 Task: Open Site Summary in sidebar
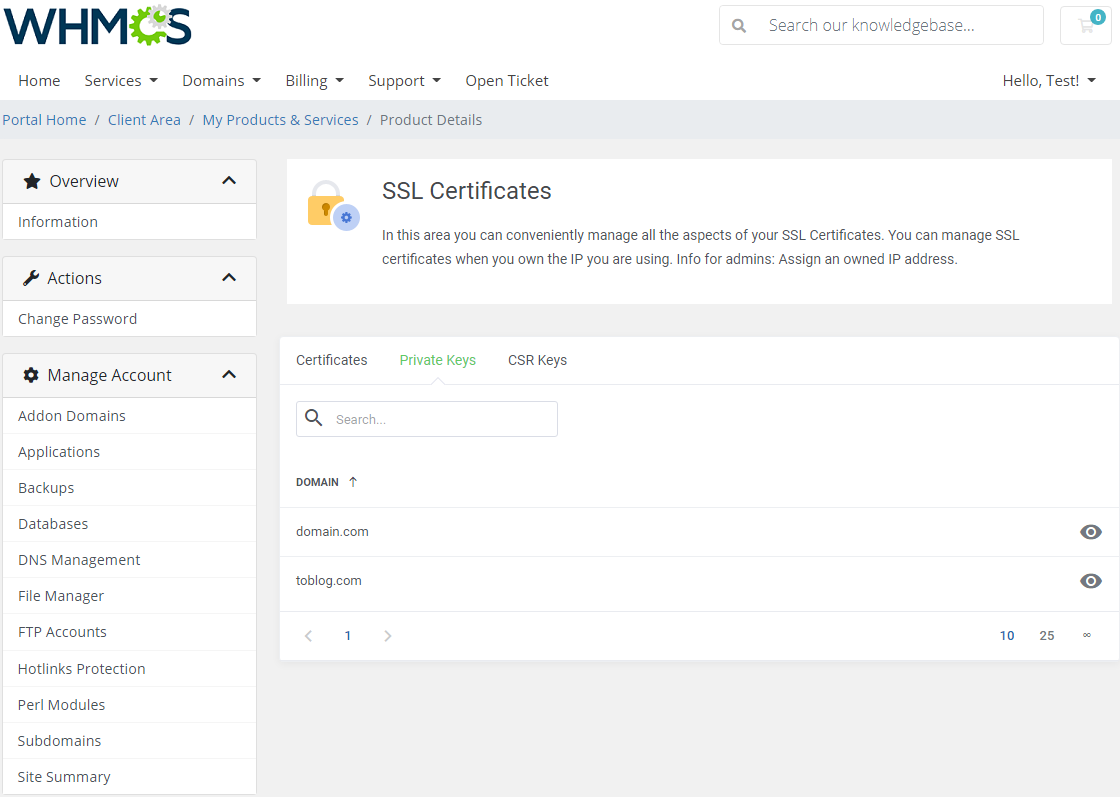click(129, 776)
